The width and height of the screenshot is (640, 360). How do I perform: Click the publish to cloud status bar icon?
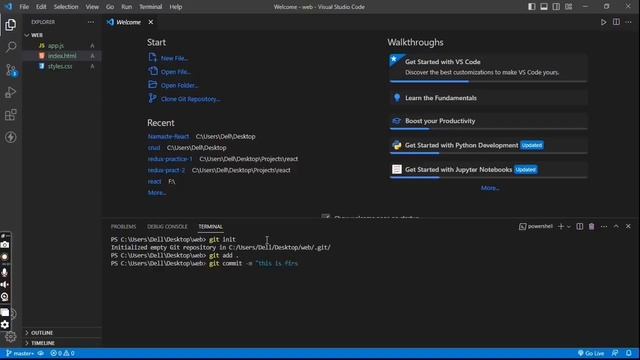[x=41, y=353]
